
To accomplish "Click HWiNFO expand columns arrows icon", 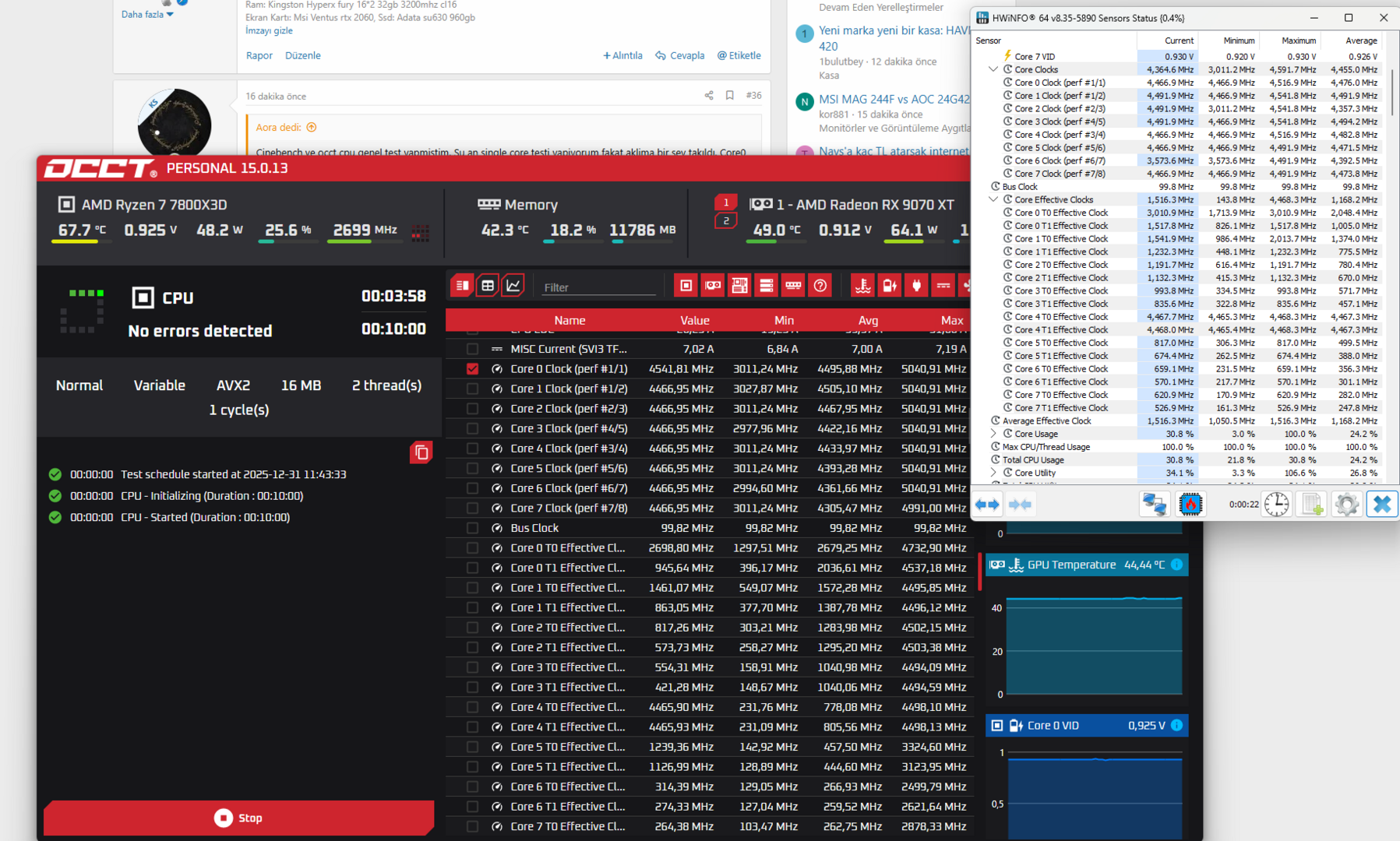I will tap(987, 505).
